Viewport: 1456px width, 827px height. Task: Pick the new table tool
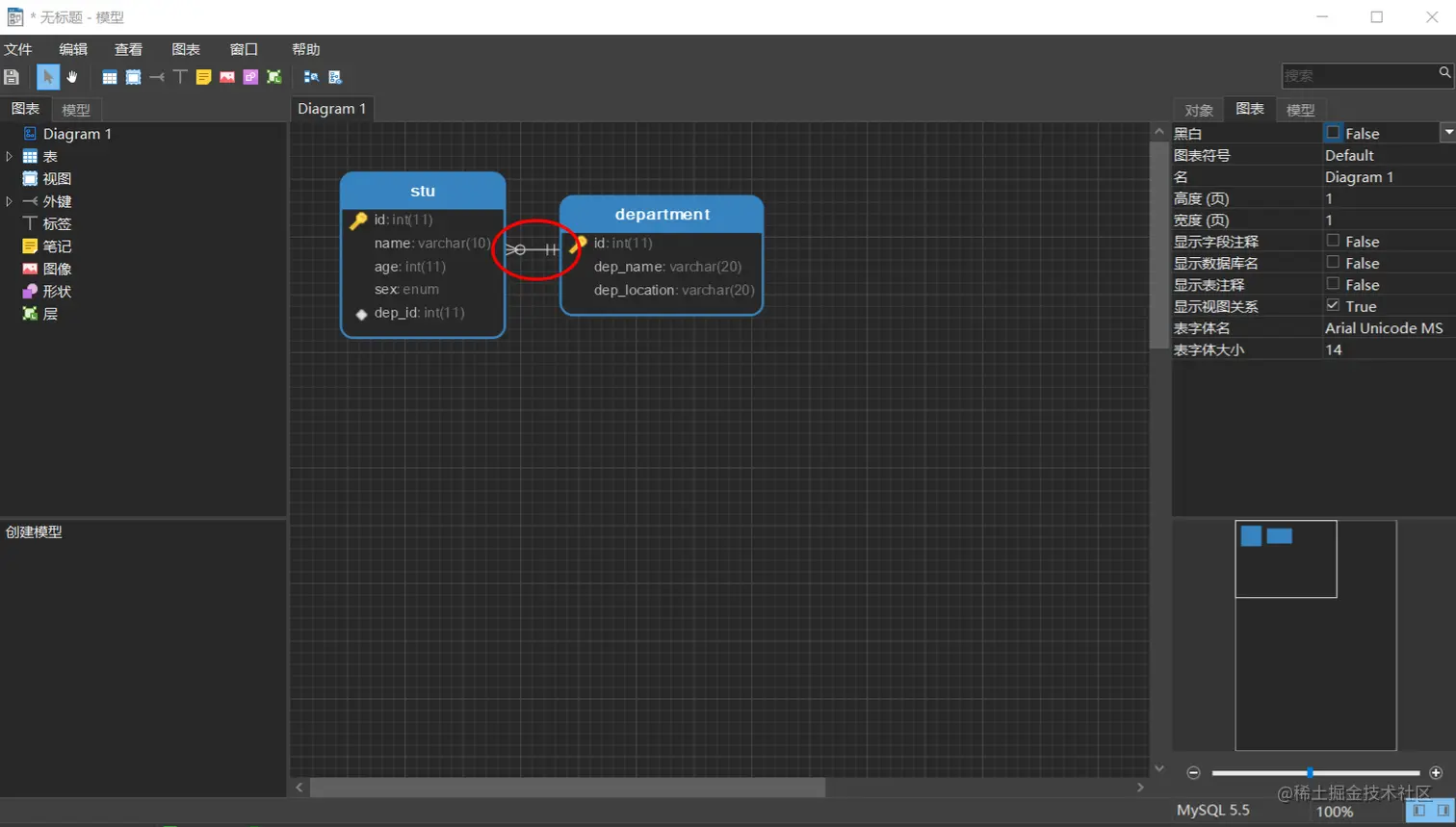110,77
